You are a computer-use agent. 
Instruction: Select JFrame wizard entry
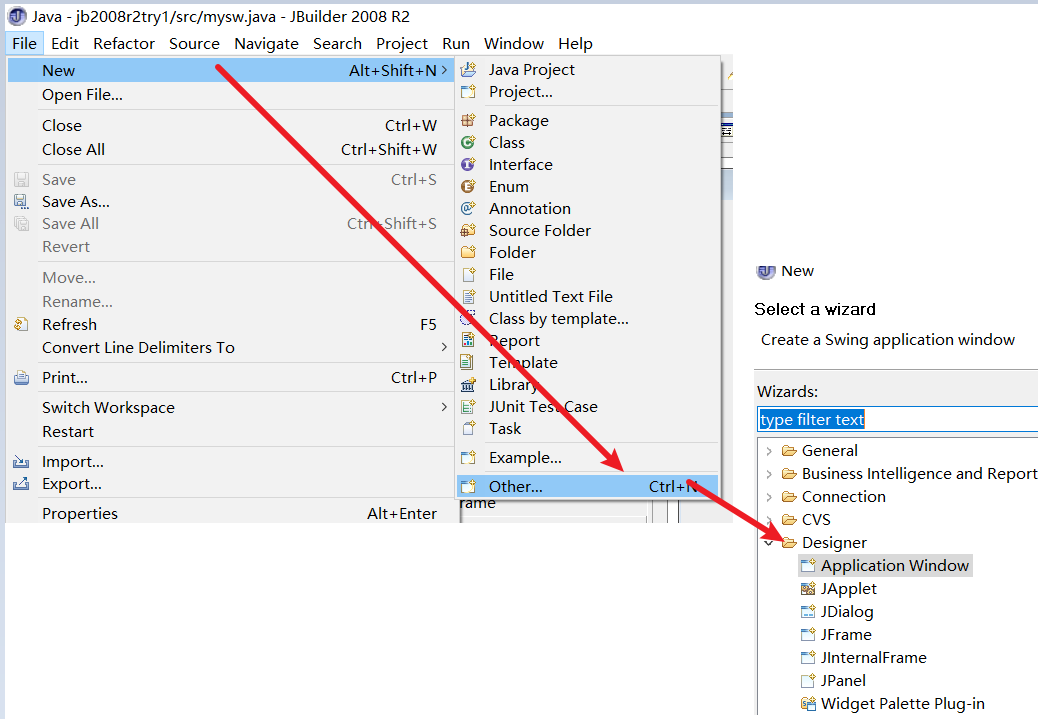(x=846, y=635)
